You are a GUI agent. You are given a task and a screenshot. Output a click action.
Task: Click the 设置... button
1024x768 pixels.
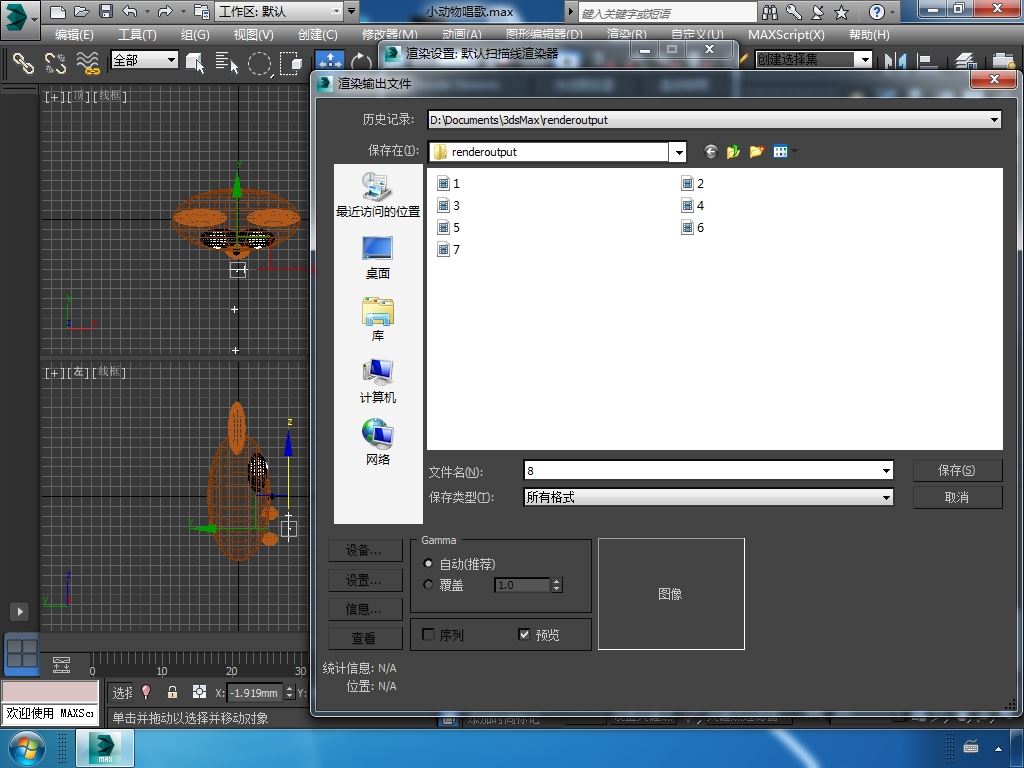click(x=364, y=580)
